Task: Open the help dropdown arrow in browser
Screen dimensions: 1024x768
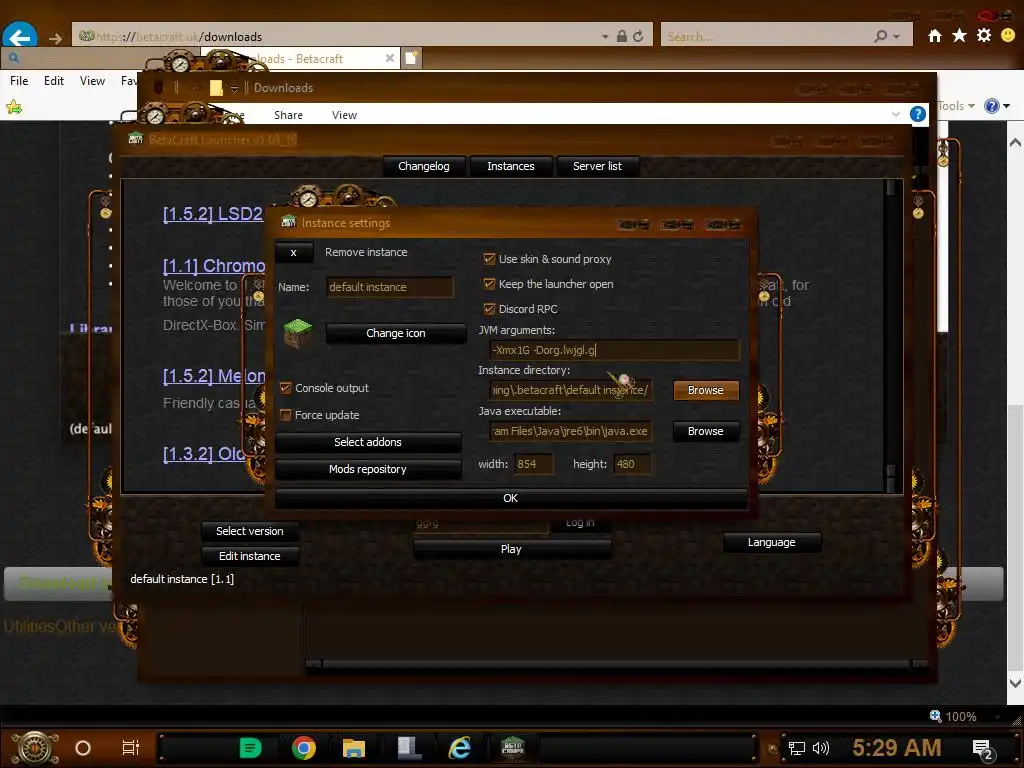Action: [1006, 106]
